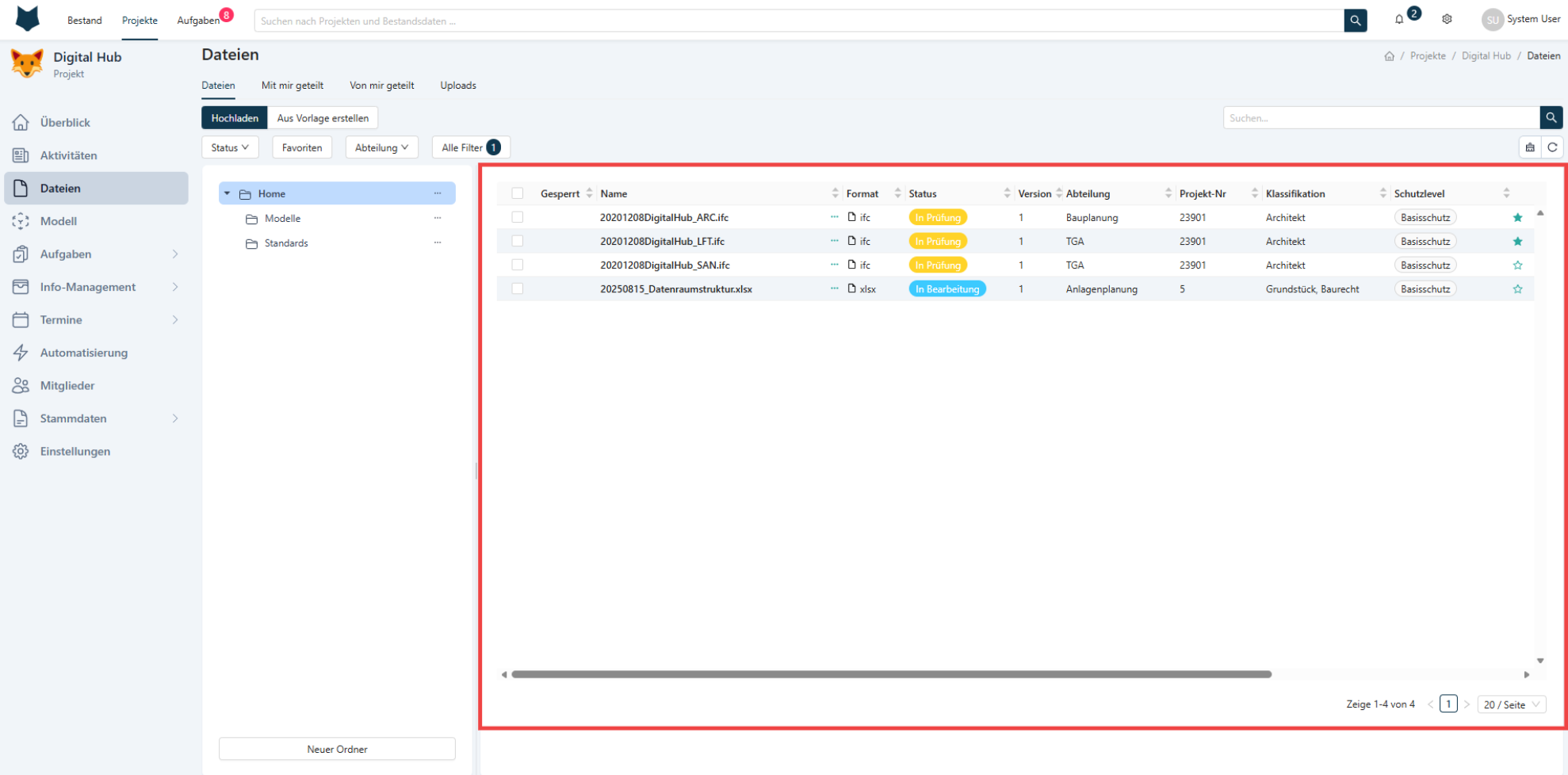1568x775 pixels.
Task: Check the box for 20201208DigitalHub_SAN.ifc
Action: tap(518, 265)
